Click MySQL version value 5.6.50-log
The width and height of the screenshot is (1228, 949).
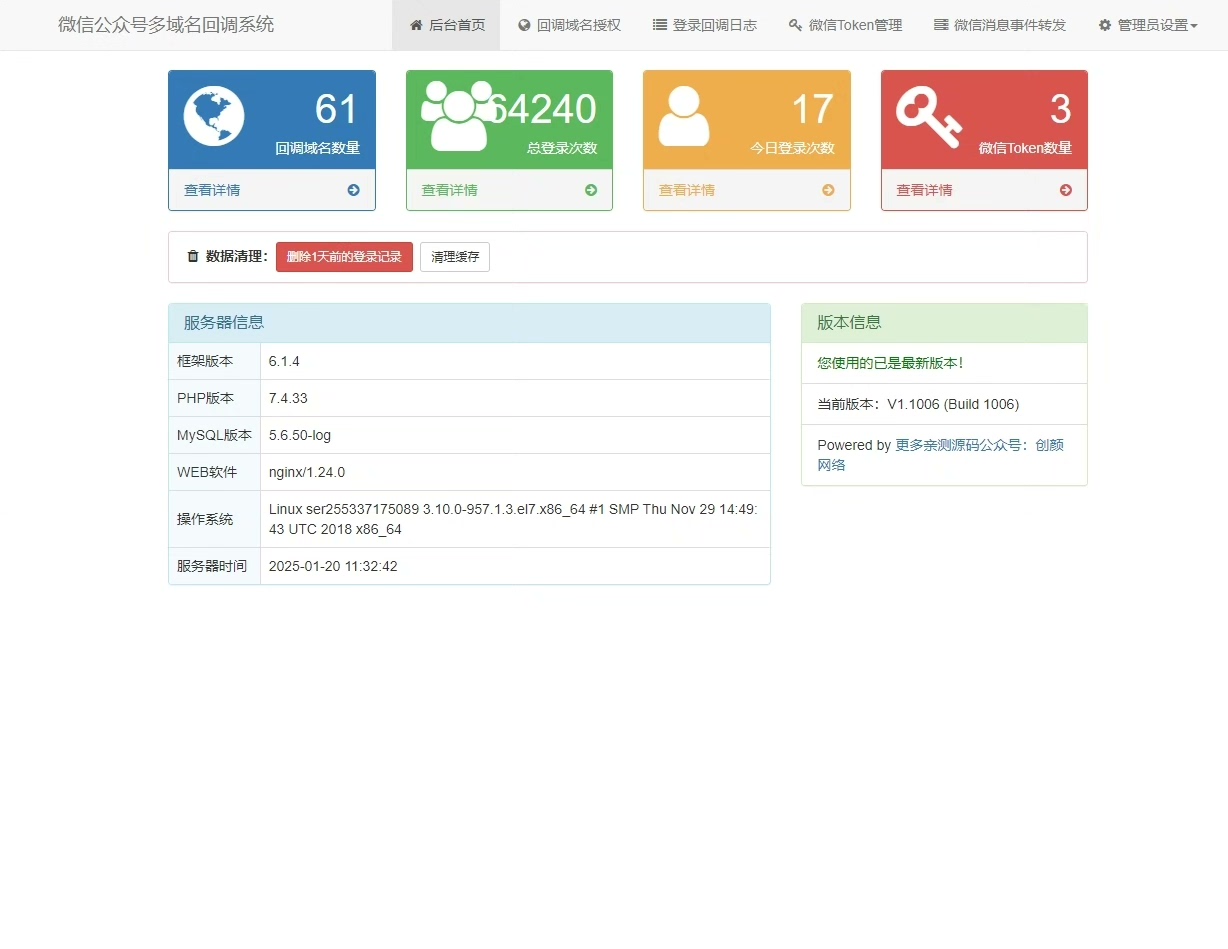300,435
